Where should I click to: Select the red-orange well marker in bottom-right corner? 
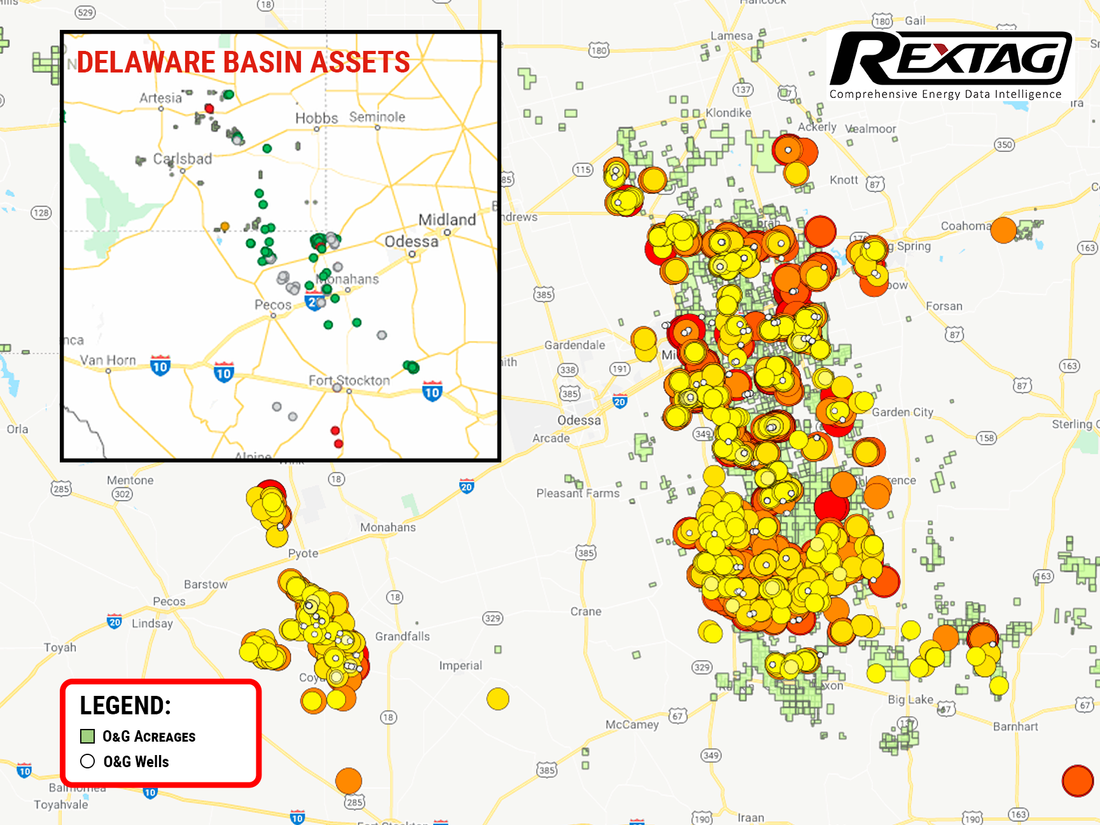click(x=1077, y=780)
